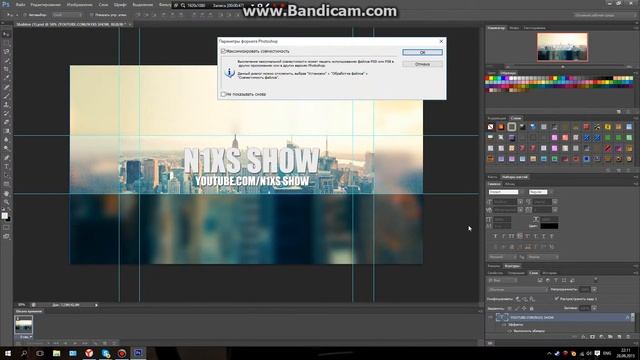Select the Dodge tool
Viewport: 640px width, 360px height.
coord(6,149)
